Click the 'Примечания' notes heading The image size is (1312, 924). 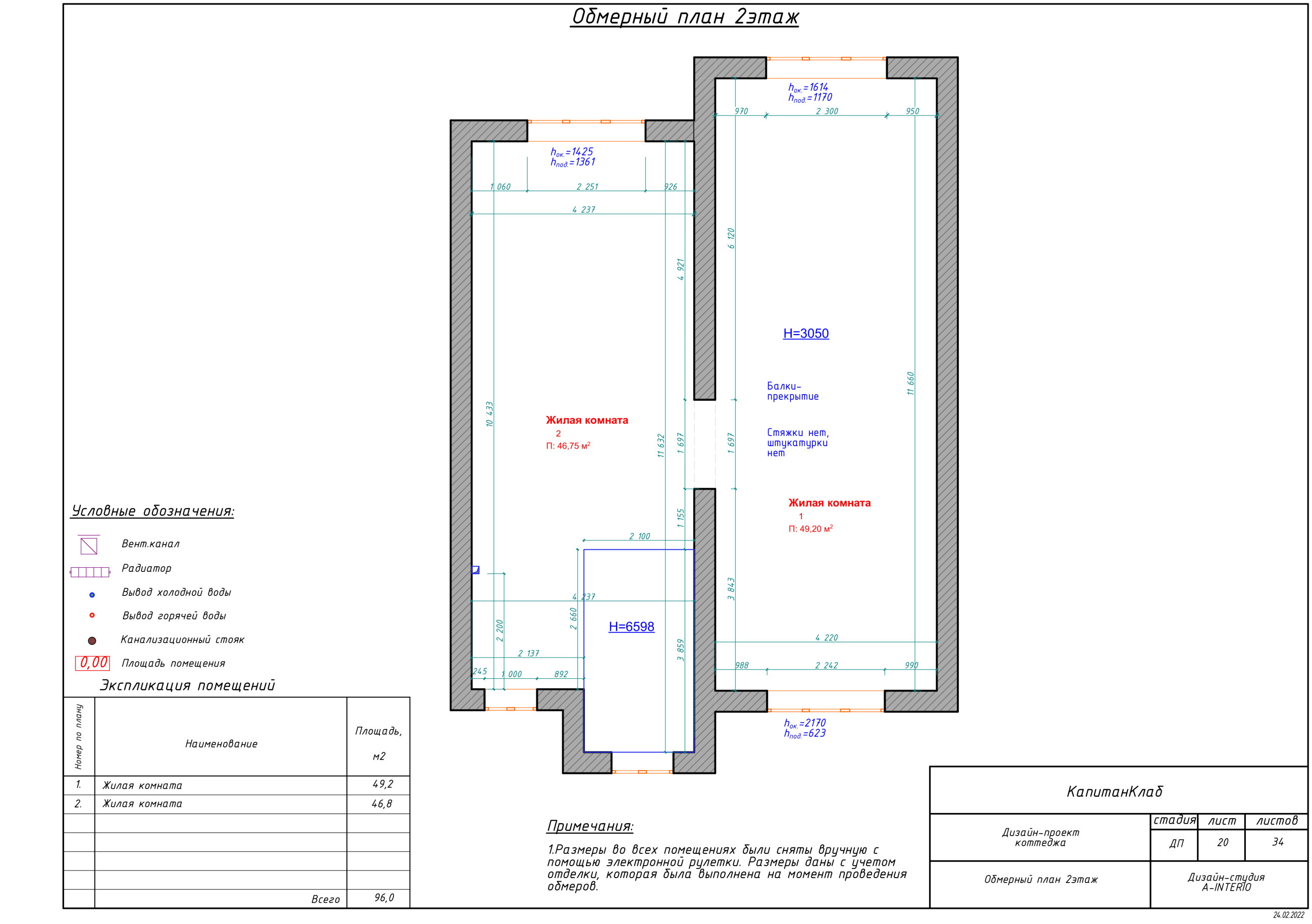point(590,826)
